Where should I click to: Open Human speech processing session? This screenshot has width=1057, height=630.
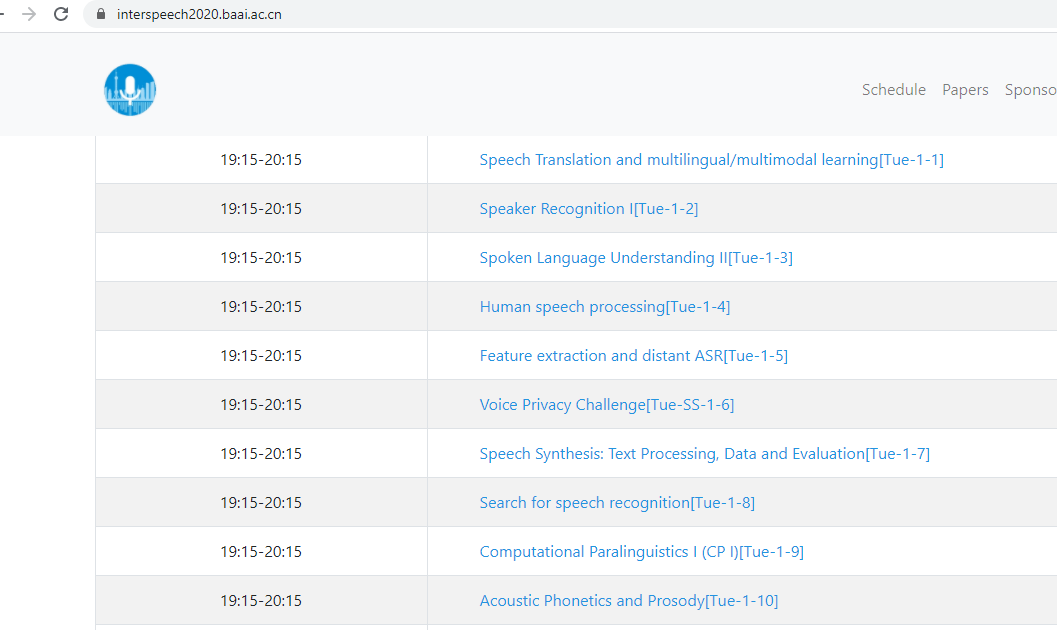coord(605,306)
